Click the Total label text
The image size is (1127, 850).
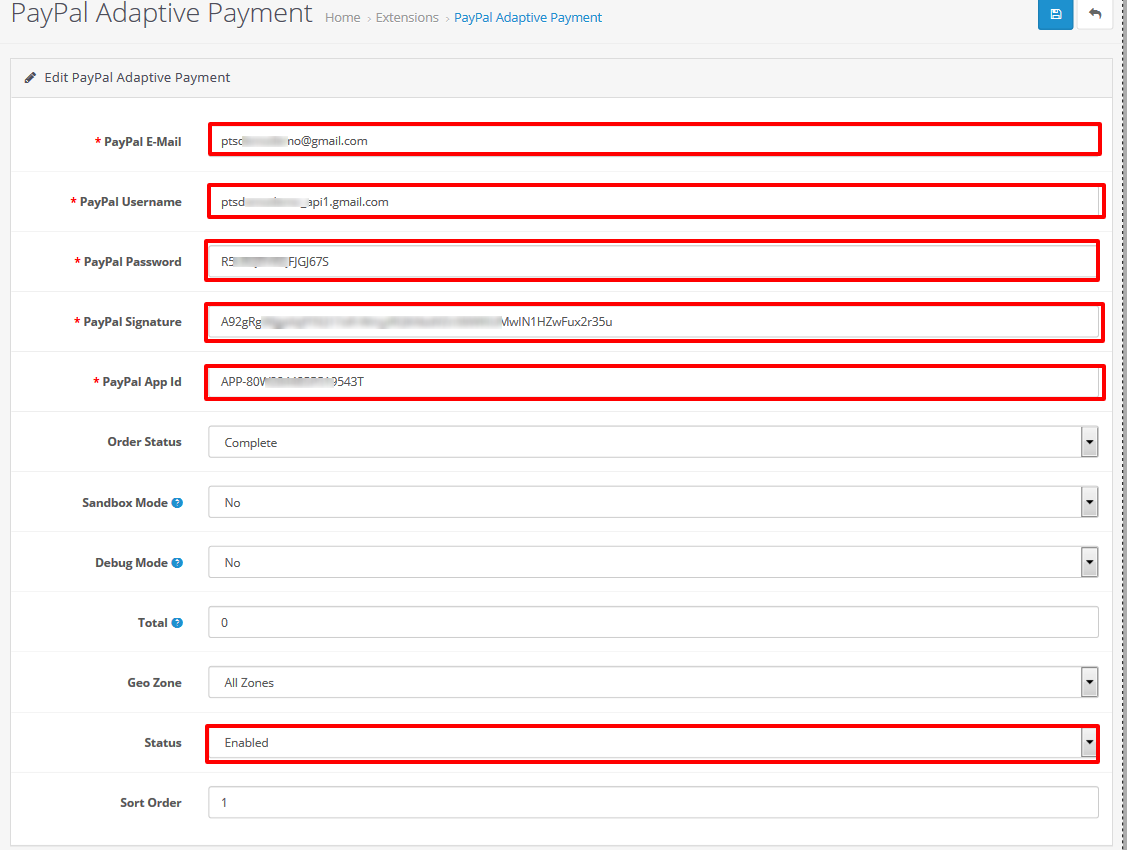[152, 623]
